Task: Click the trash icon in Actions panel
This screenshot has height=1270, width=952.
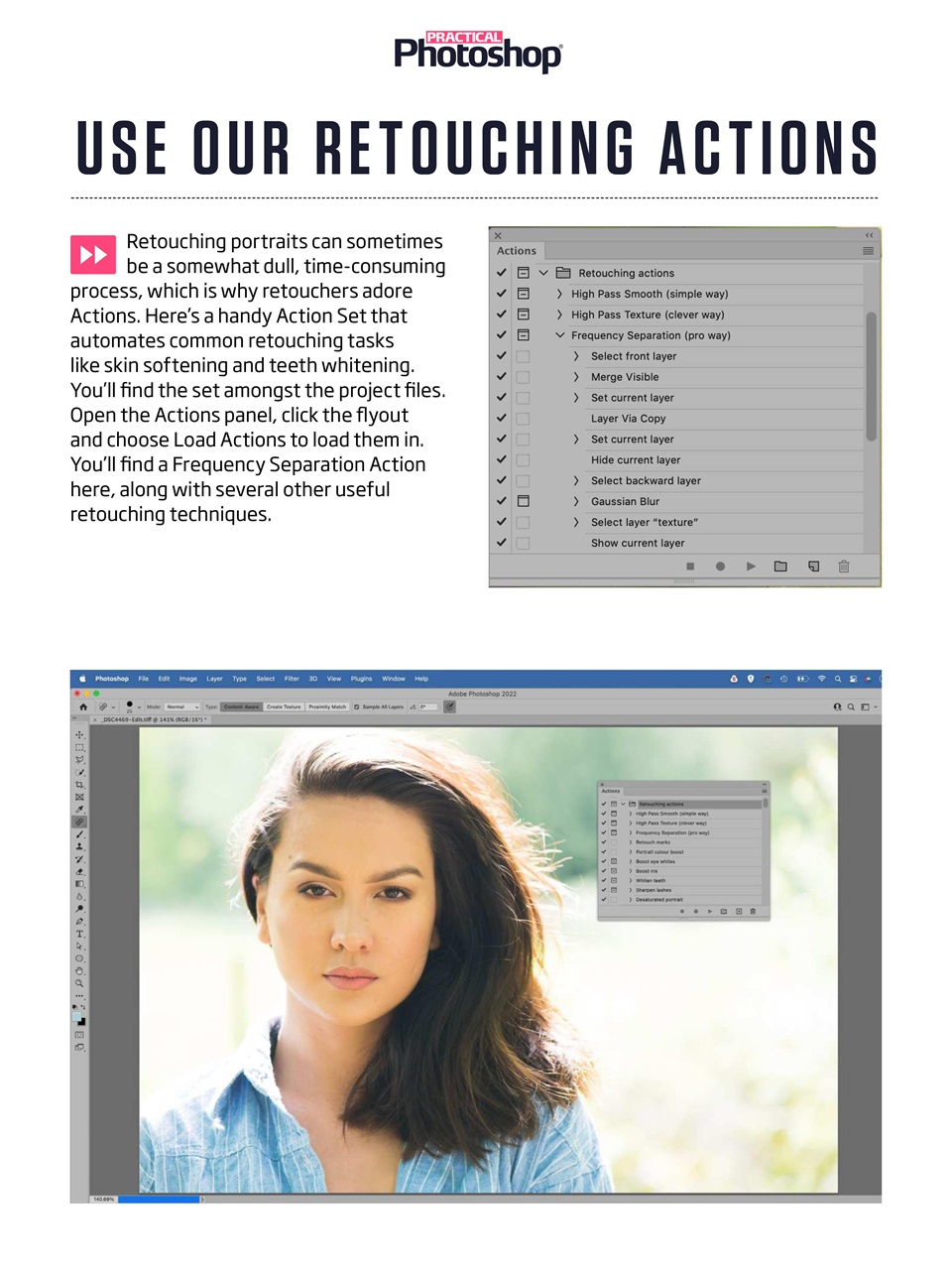Action: 844,566
